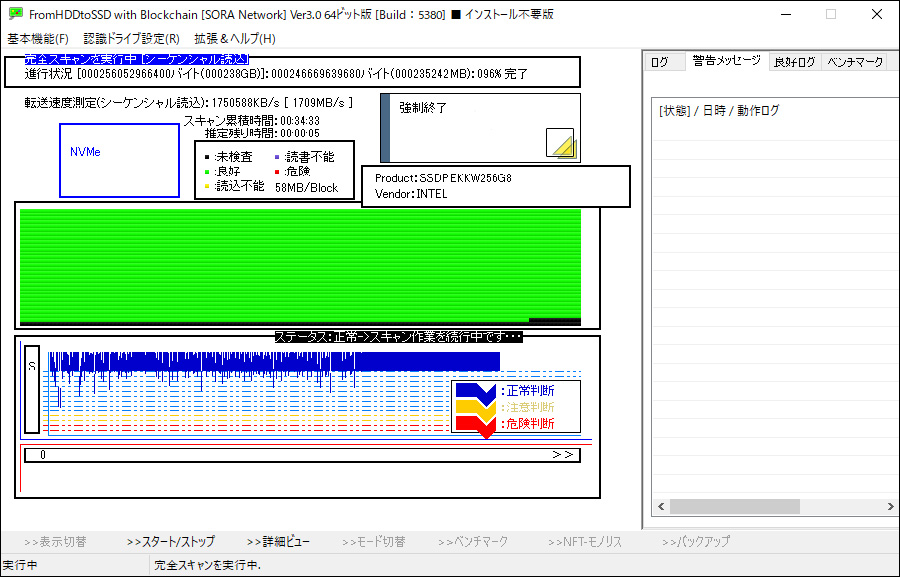Click >>ベンチマーク in bottom bar
This screenshot has width=900, height=577.
tap(473, 541)
